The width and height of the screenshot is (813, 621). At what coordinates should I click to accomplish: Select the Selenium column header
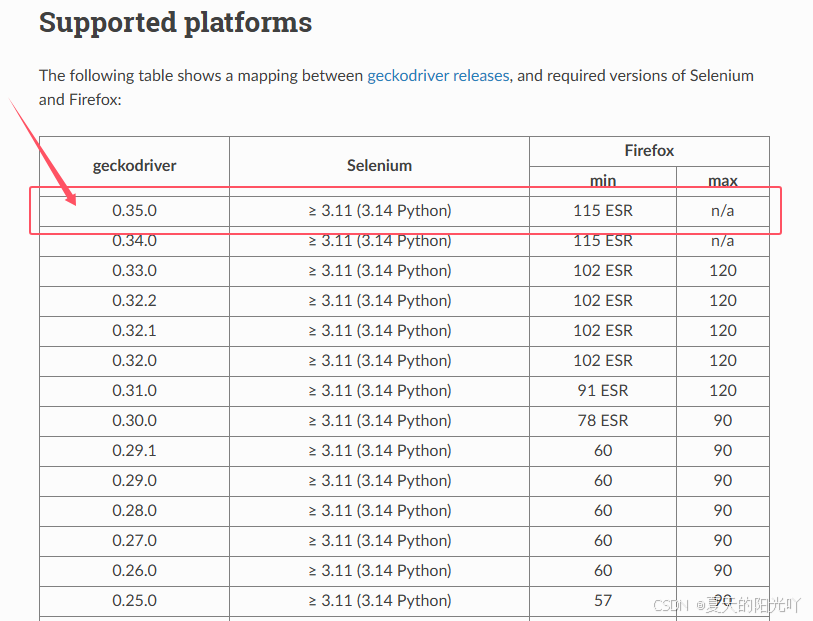[379, 165]
